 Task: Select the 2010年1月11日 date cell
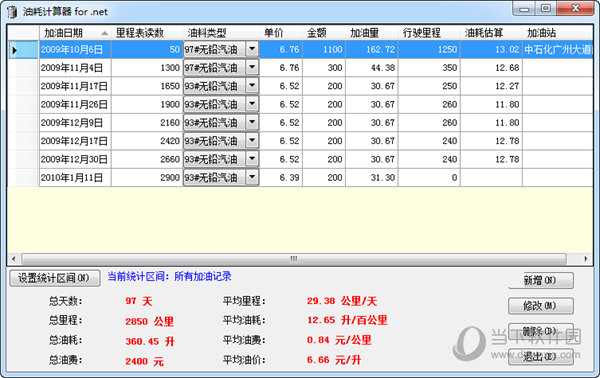coord(75,178)
